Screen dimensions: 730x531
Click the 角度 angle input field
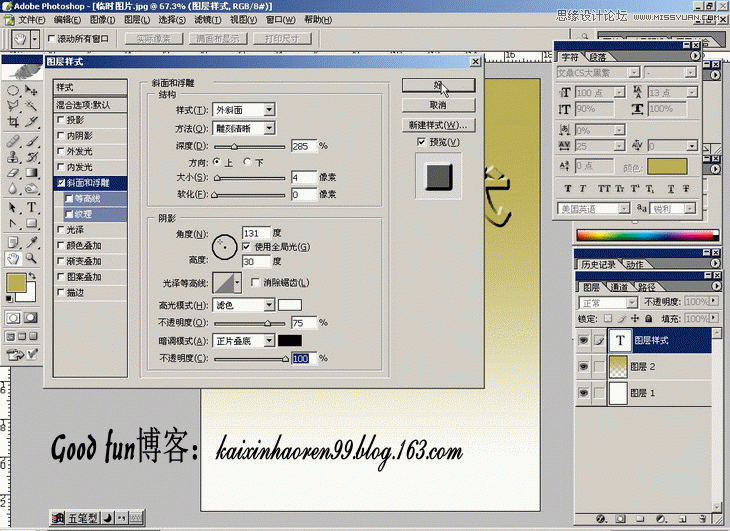coord(256,233)
